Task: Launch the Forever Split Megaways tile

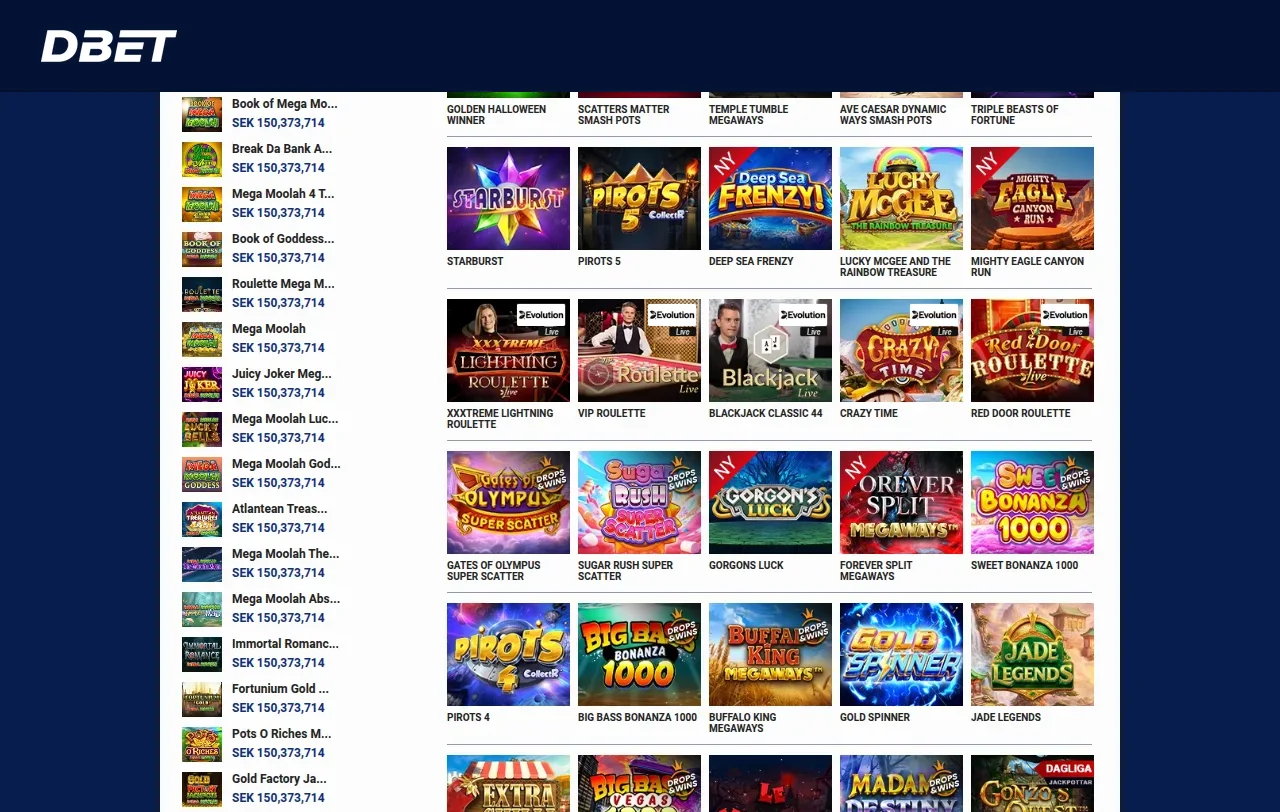Action: pos(901,502)
